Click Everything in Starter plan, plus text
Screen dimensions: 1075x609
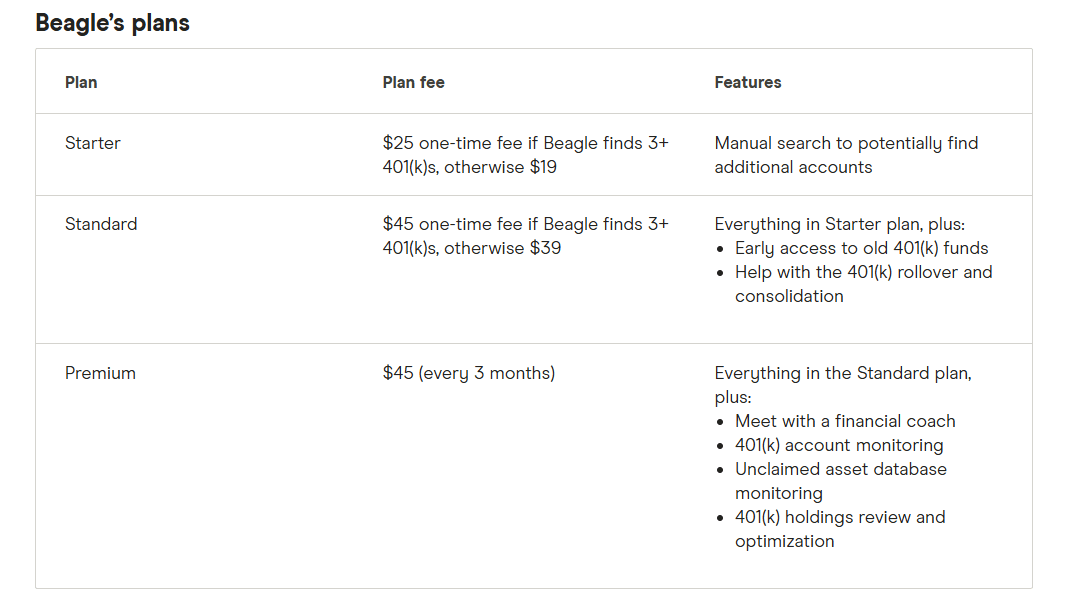pyautogui.click(x=839, y=224)
